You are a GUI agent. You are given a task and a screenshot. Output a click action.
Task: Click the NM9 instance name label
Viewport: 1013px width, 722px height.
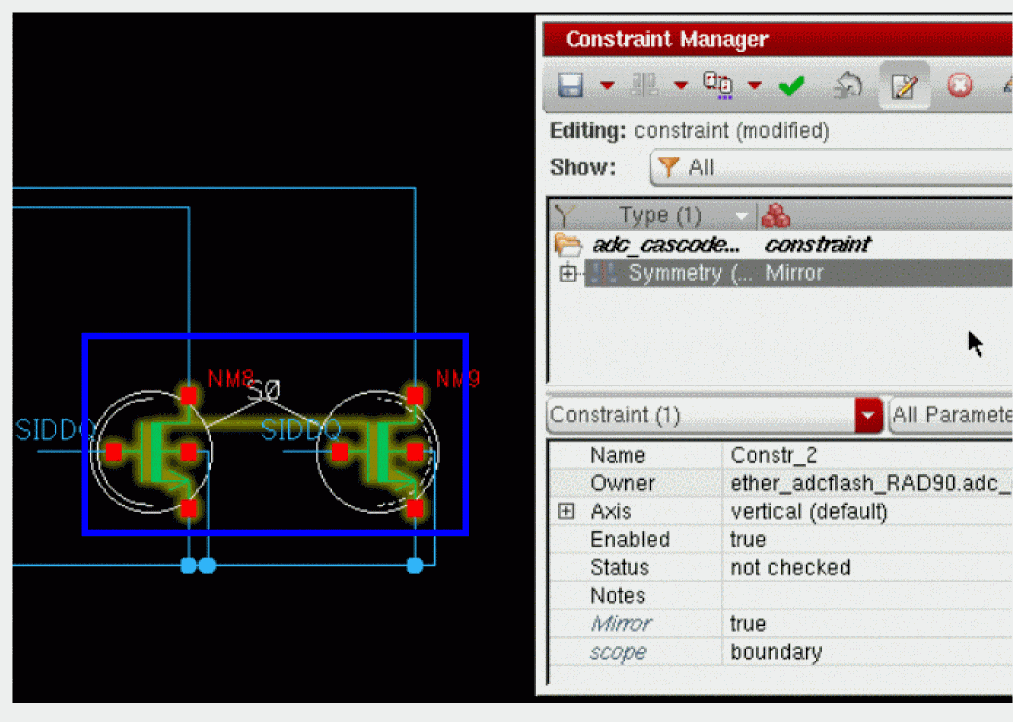[x=457, y=378]
